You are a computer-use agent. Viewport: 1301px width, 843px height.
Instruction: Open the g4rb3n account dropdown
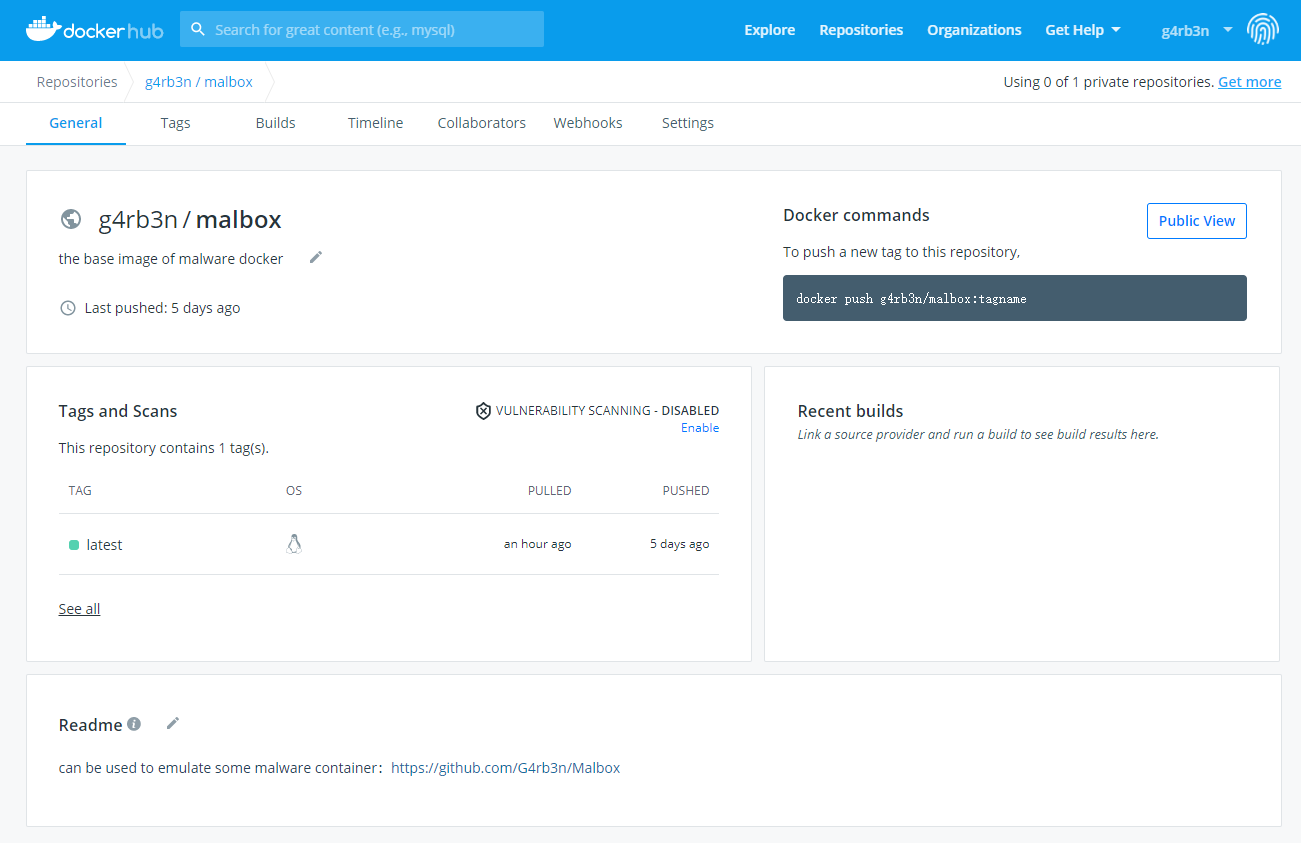pyautogui.click(x=1196, y=30)
